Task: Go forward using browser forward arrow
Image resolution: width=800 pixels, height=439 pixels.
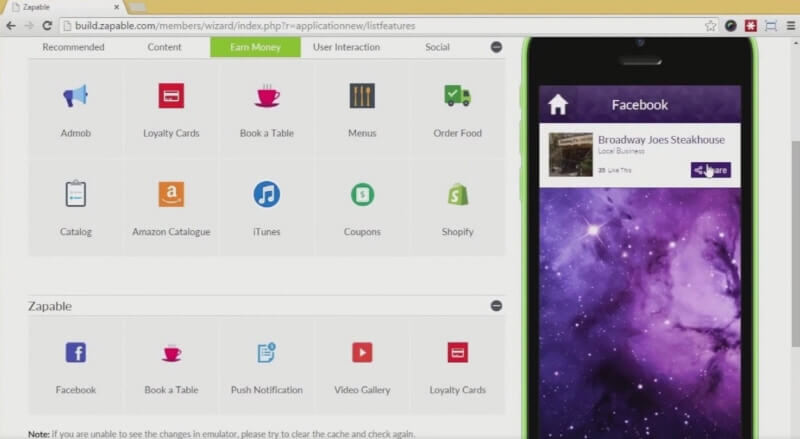Action: [29, 26]
